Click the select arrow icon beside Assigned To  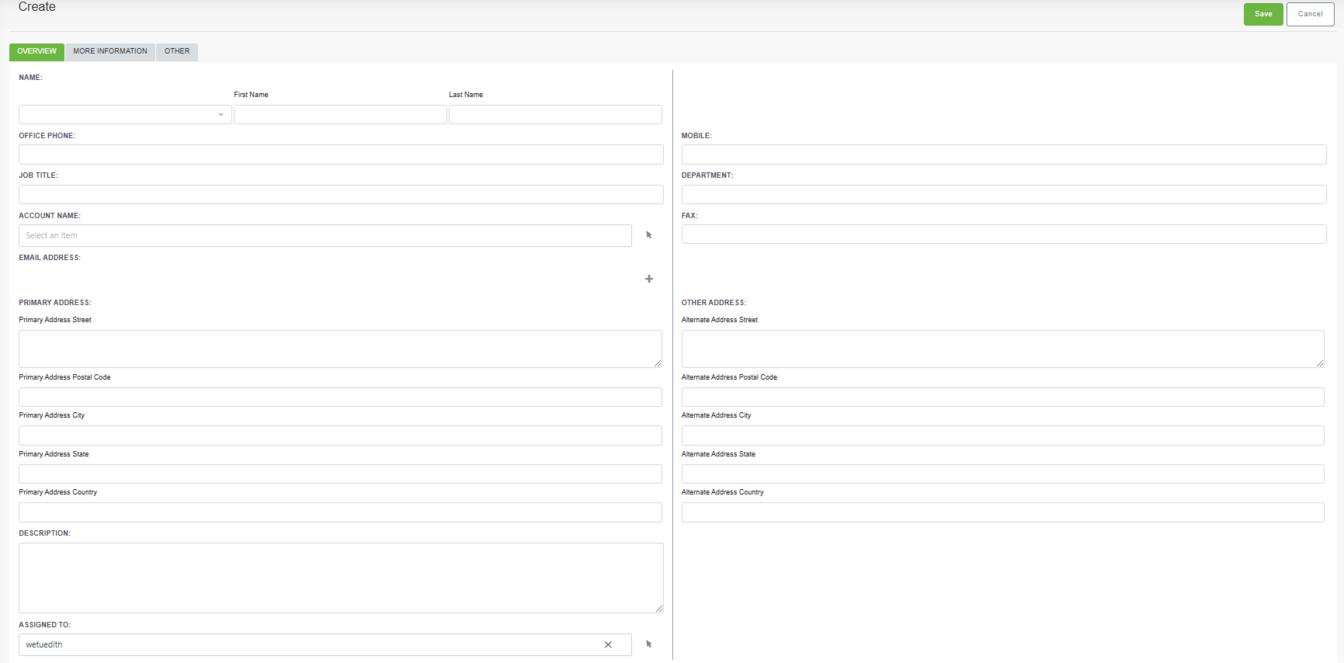648,644
